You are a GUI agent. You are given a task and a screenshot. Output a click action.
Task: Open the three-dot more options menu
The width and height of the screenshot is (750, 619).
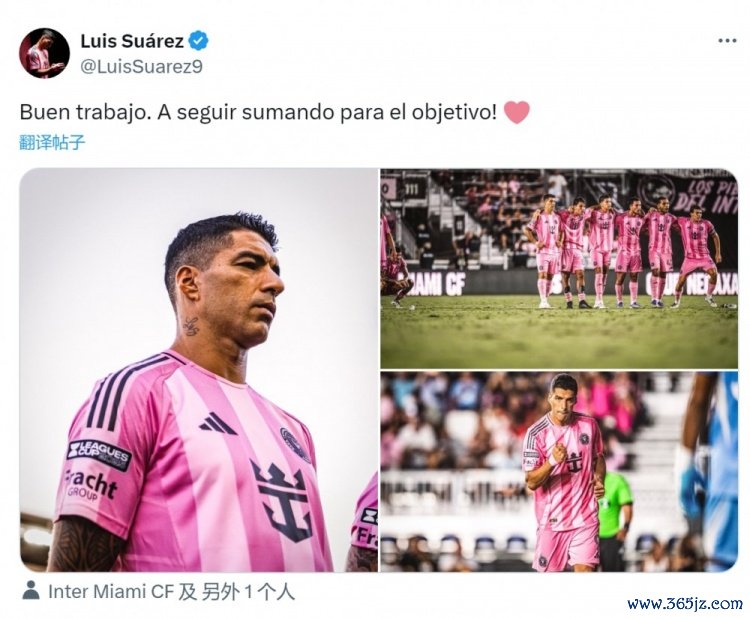coord(727,41)
